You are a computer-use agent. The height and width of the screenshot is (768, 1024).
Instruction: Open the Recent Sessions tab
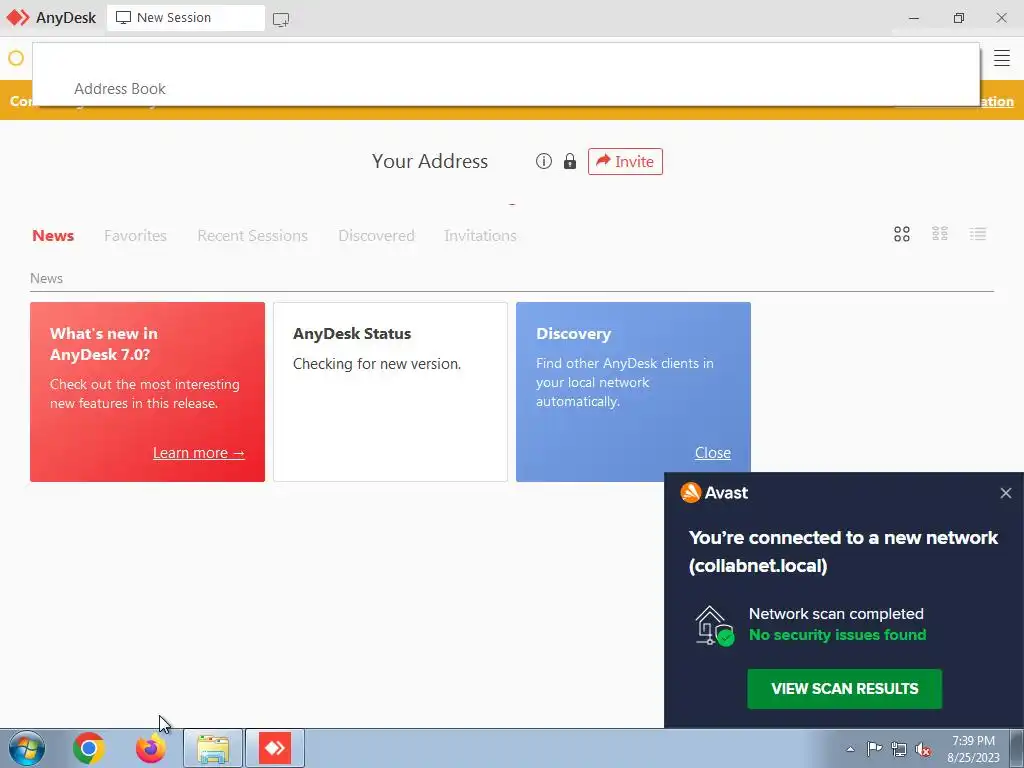[x=252, y=235]
